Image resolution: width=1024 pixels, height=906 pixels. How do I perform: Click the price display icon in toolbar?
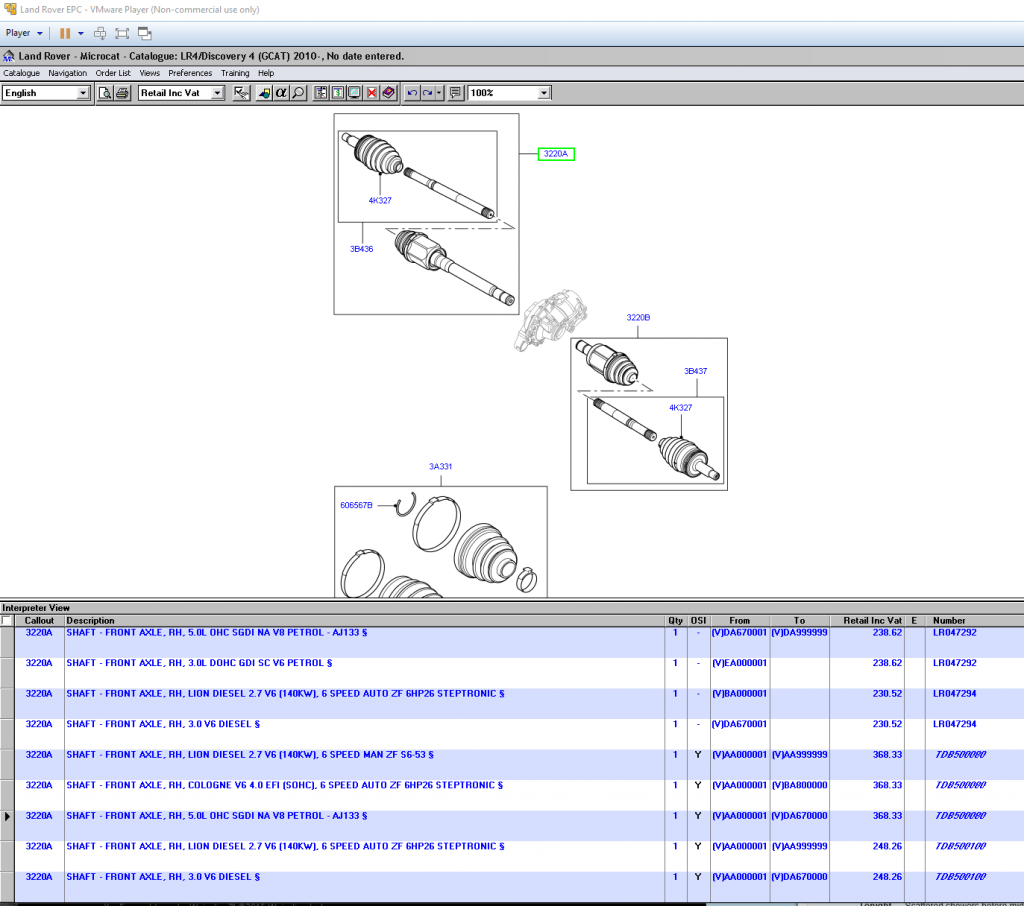338,93
